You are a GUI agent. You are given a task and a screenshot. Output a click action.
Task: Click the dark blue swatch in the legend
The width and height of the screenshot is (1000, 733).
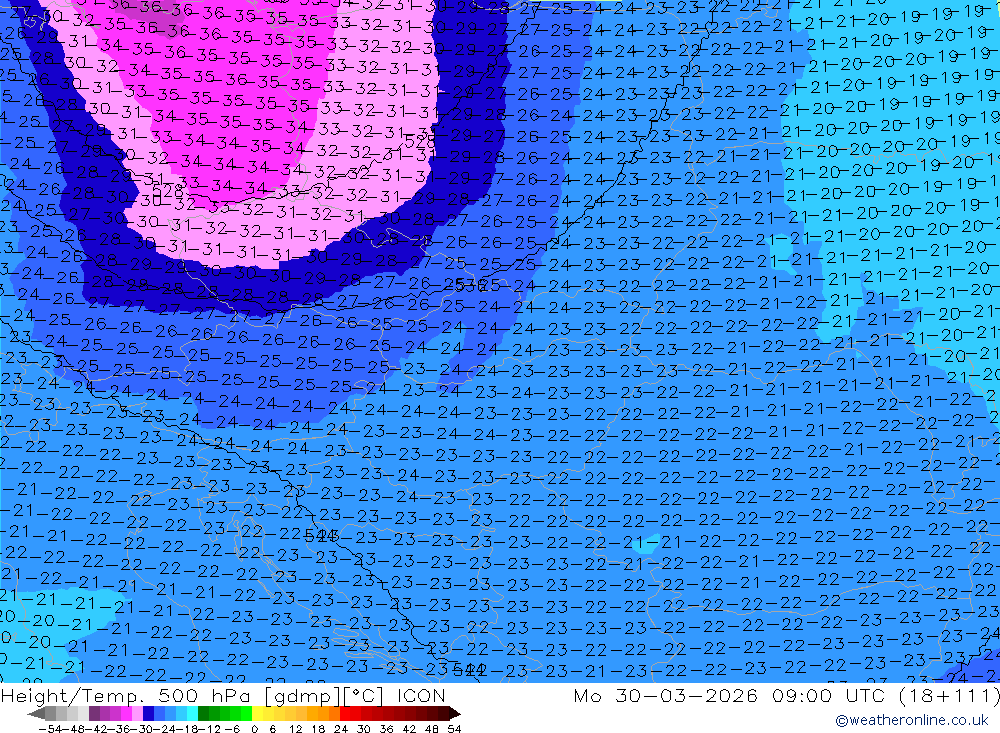click(148, 713)
